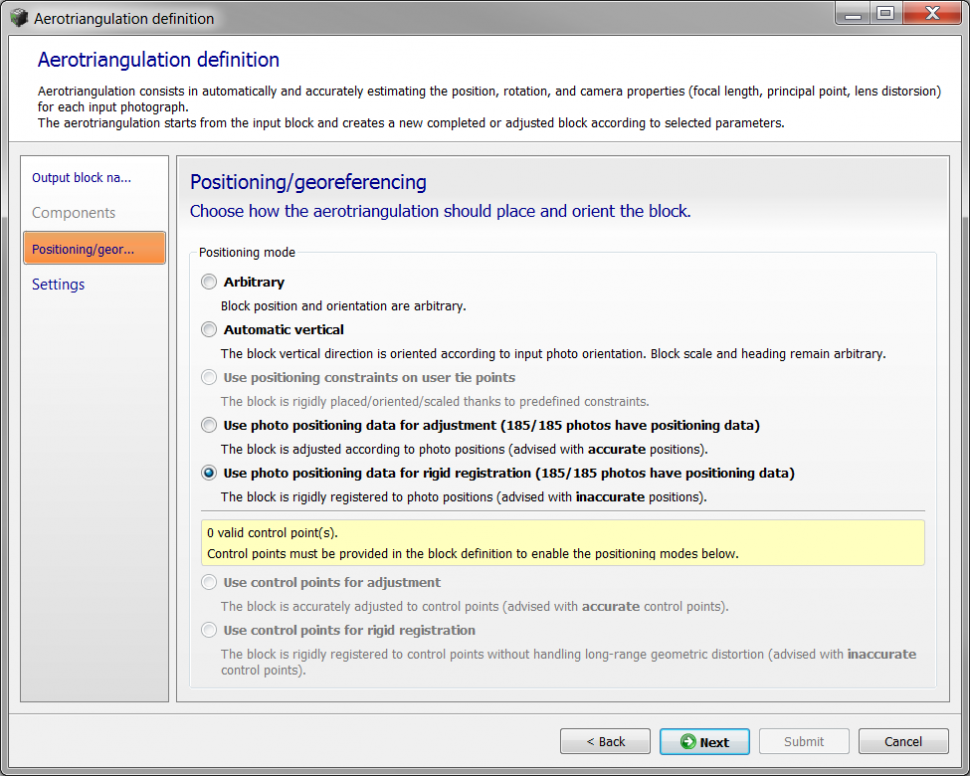Open the Output block name step
This screenshot has width=970, height=776.
[81, 178]
